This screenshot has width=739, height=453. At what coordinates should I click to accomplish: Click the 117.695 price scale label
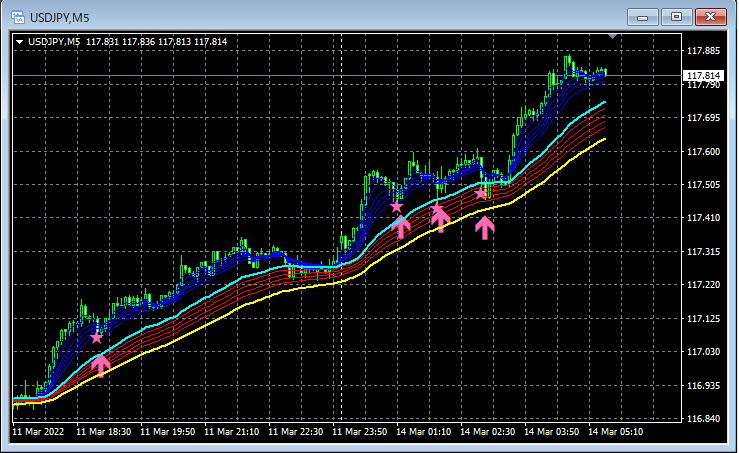[703, 118]
